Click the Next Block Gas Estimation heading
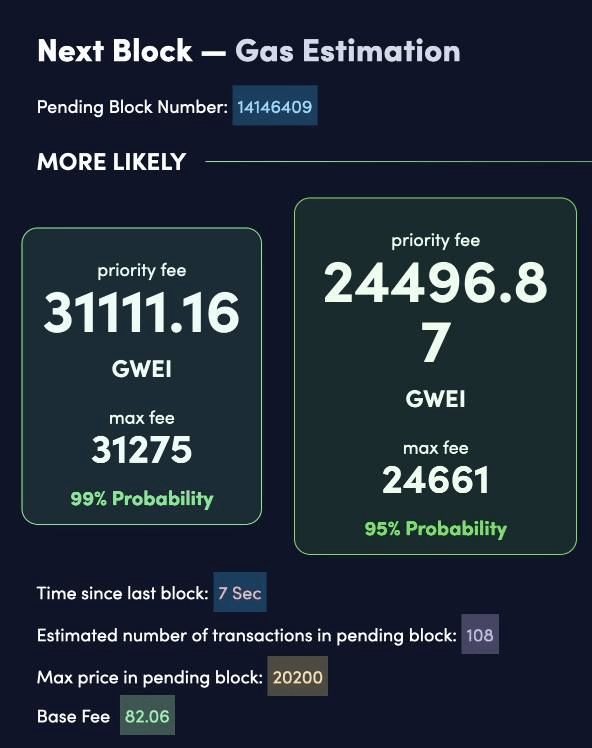The height and width of the screenshot is (748, 592). click(x=249, y=51)
